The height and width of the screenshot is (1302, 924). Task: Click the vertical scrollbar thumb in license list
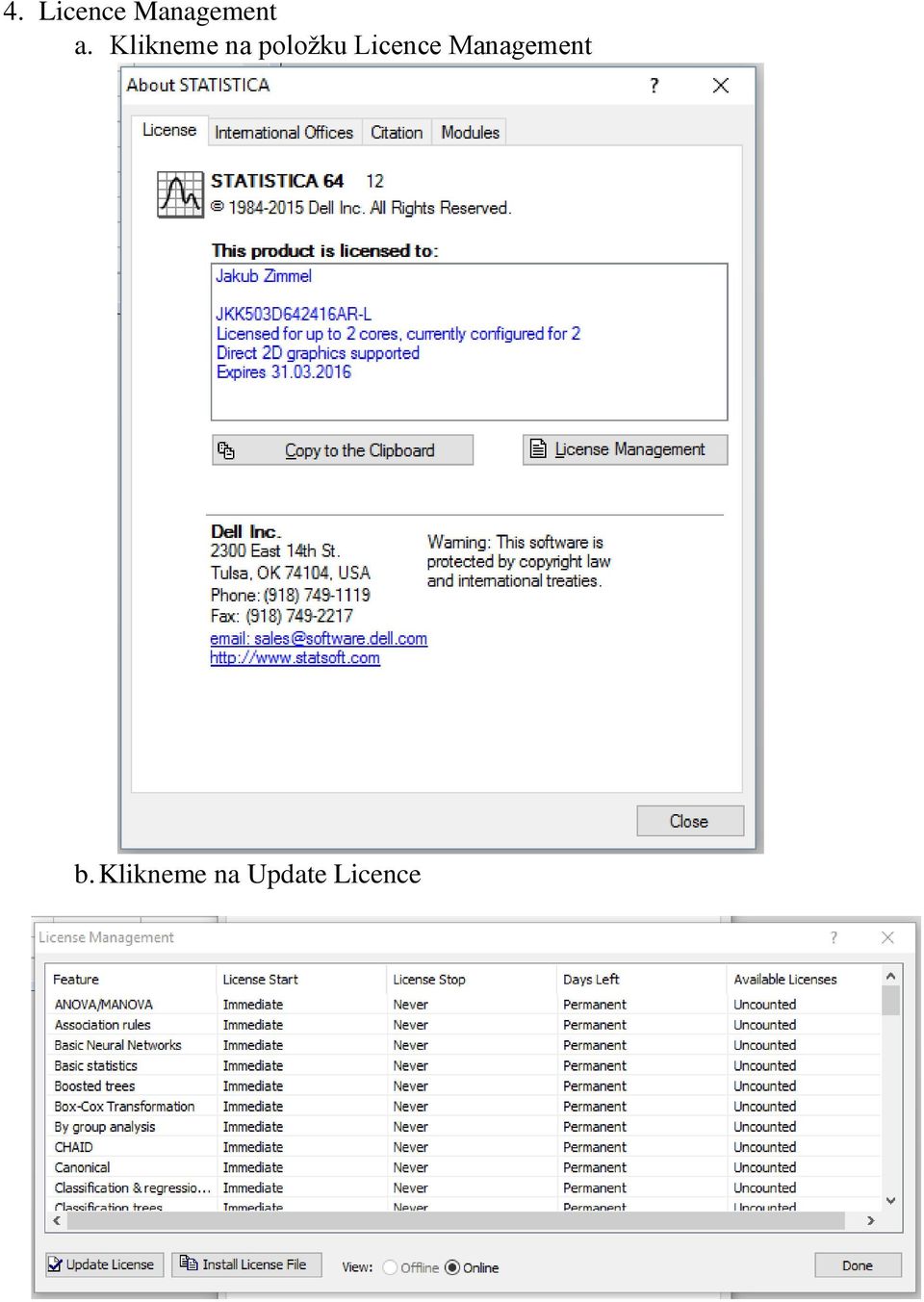[891, 1000]
